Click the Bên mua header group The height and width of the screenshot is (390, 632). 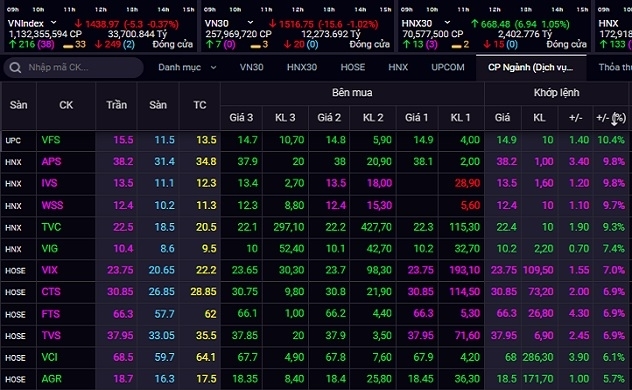(x=352, y=93)
